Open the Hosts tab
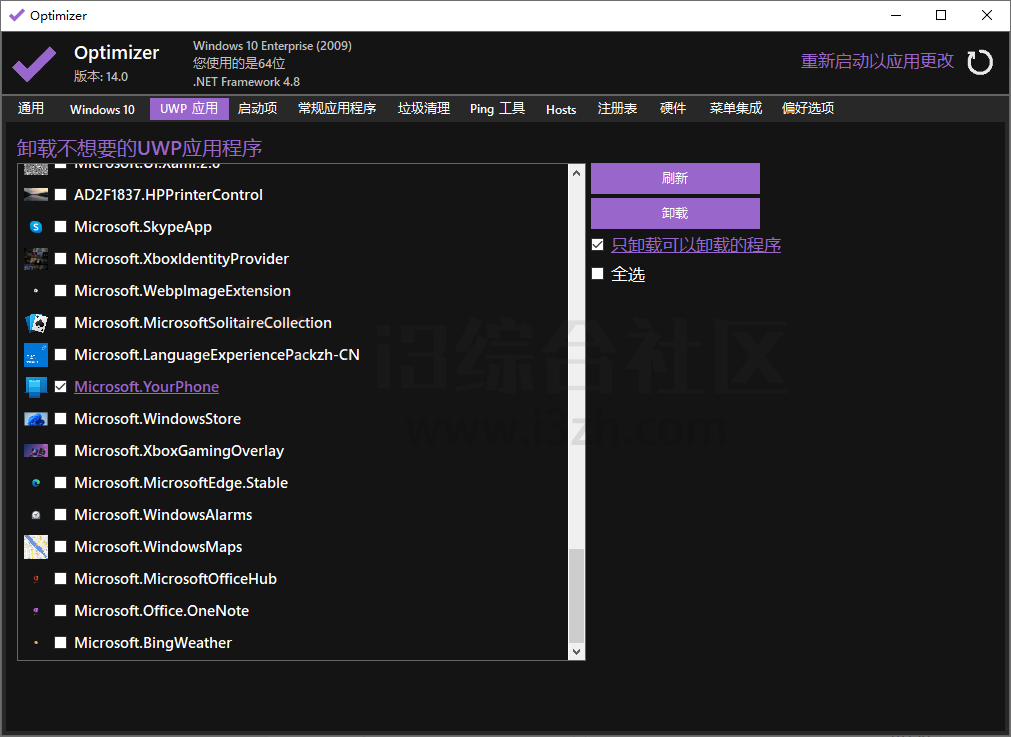 561,109
